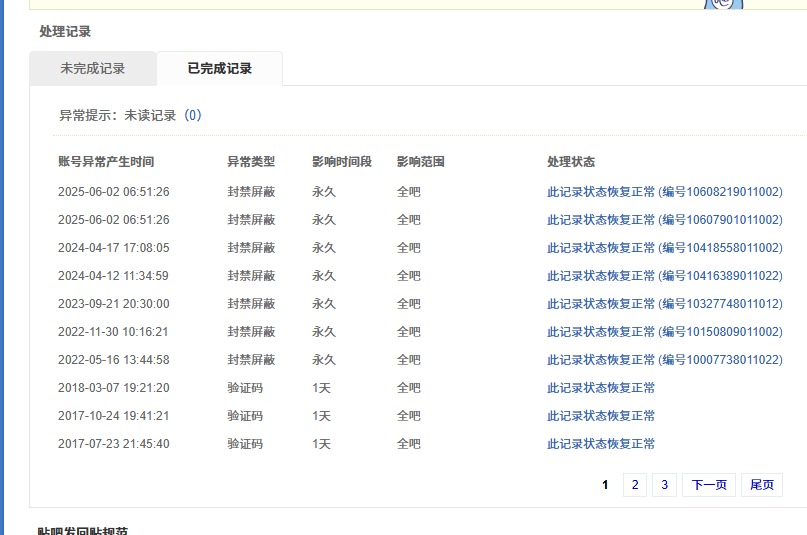Viewport: 807px width, 535px height.
Task: Open status link for 2017-07-23 验证码 record
Action: click(x=601, y=444)
